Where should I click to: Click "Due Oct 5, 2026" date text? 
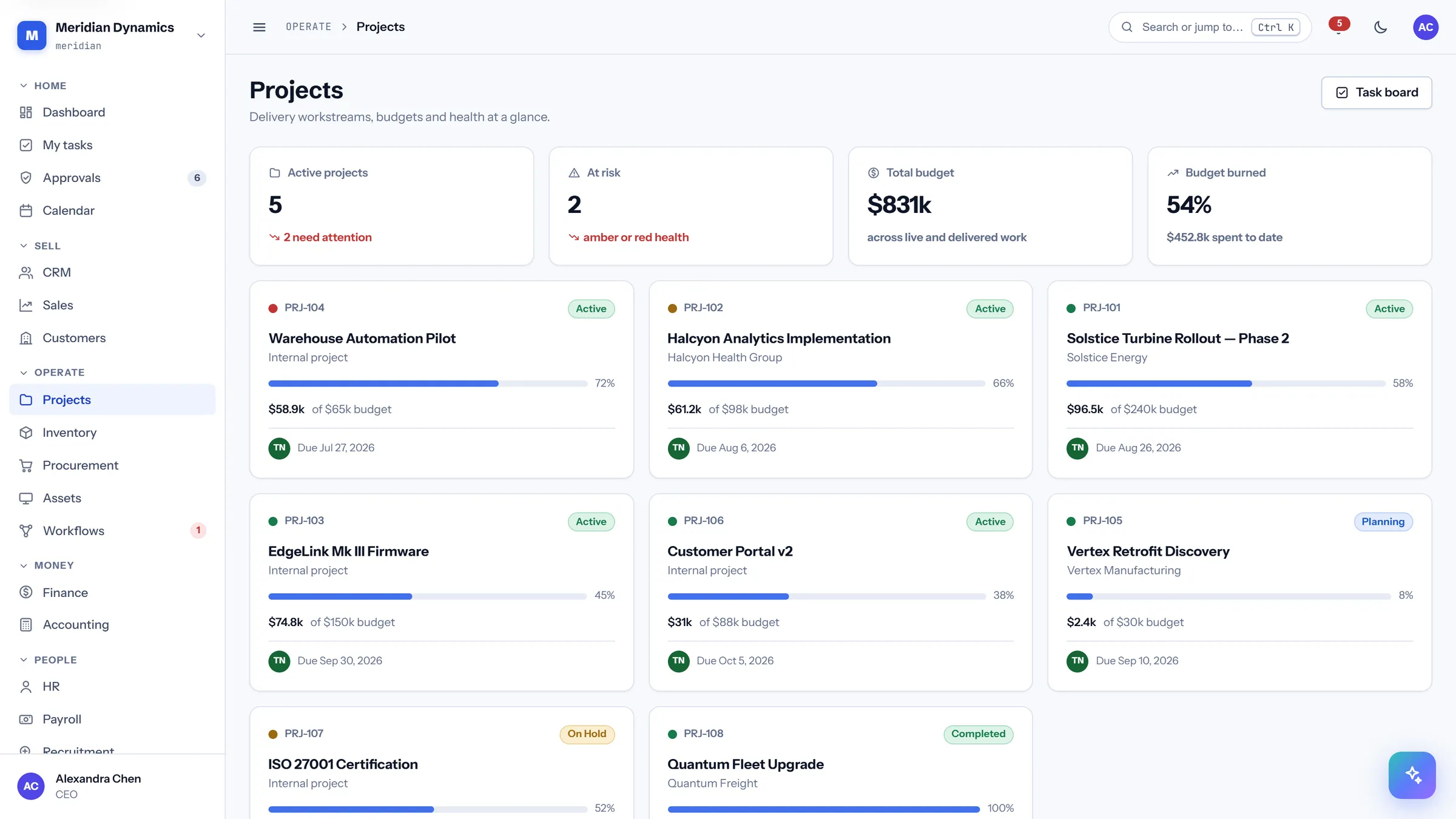(x=735, y=661)
